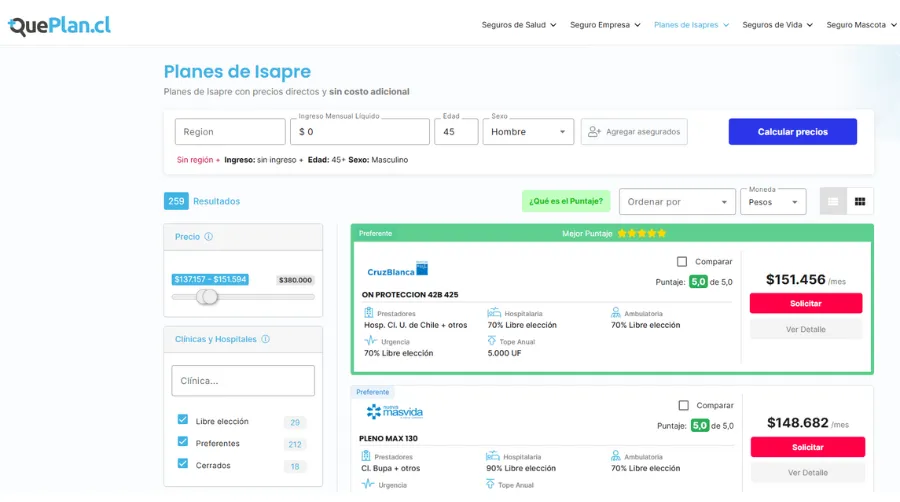Click Urgencia pulse icon in CruzBlanca card
This screenshot has width=900, height=502.
pos(371,341)
